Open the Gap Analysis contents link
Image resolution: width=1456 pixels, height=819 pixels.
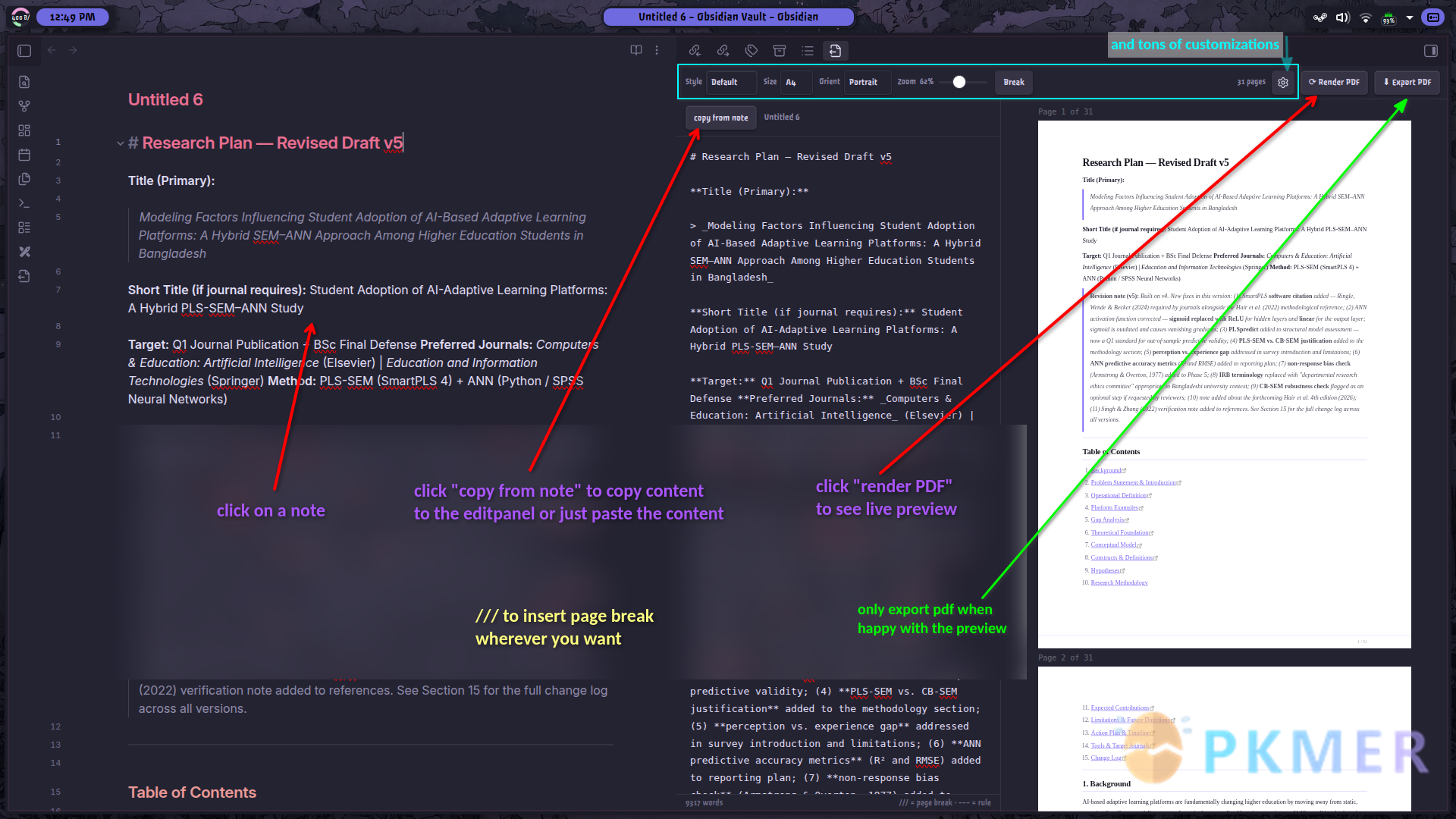pyautogui.click(x=1109, y=520)
